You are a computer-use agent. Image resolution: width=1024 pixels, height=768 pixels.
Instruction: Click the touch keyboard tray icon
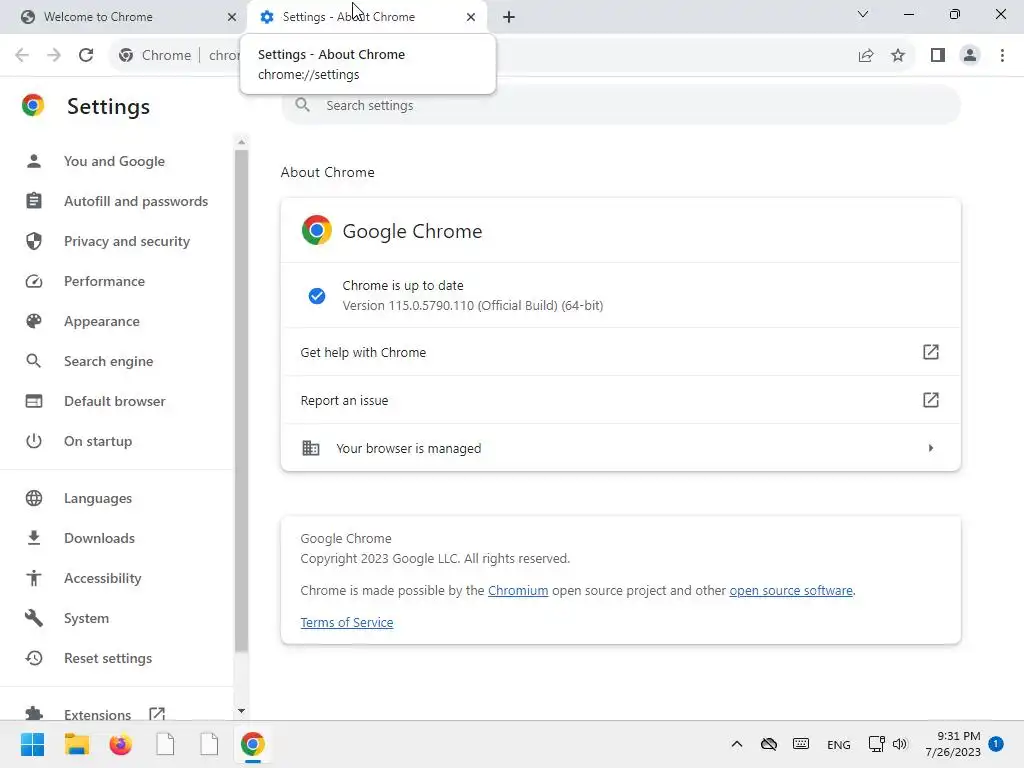tap(801, 744)
